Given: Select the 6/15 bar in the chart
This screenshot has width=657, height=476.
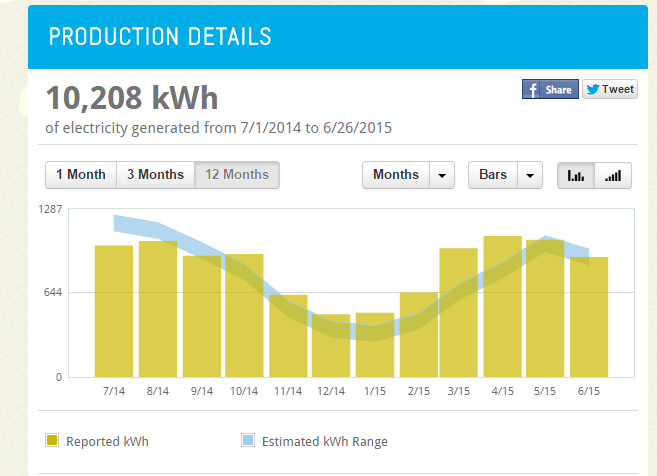Looking at the screenshot, I should point(589,316).
